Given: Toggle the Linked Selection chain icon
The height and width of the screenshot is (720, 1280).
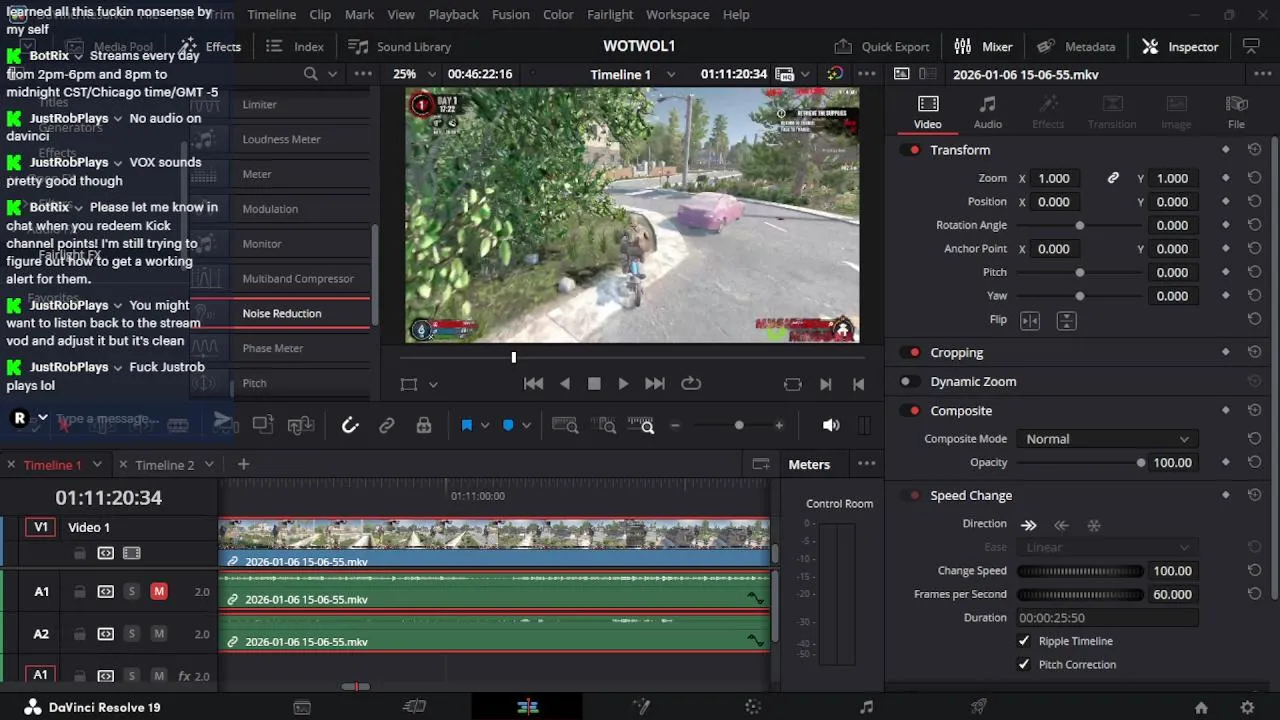Looking at the screenshot, I should pos(387,426).
